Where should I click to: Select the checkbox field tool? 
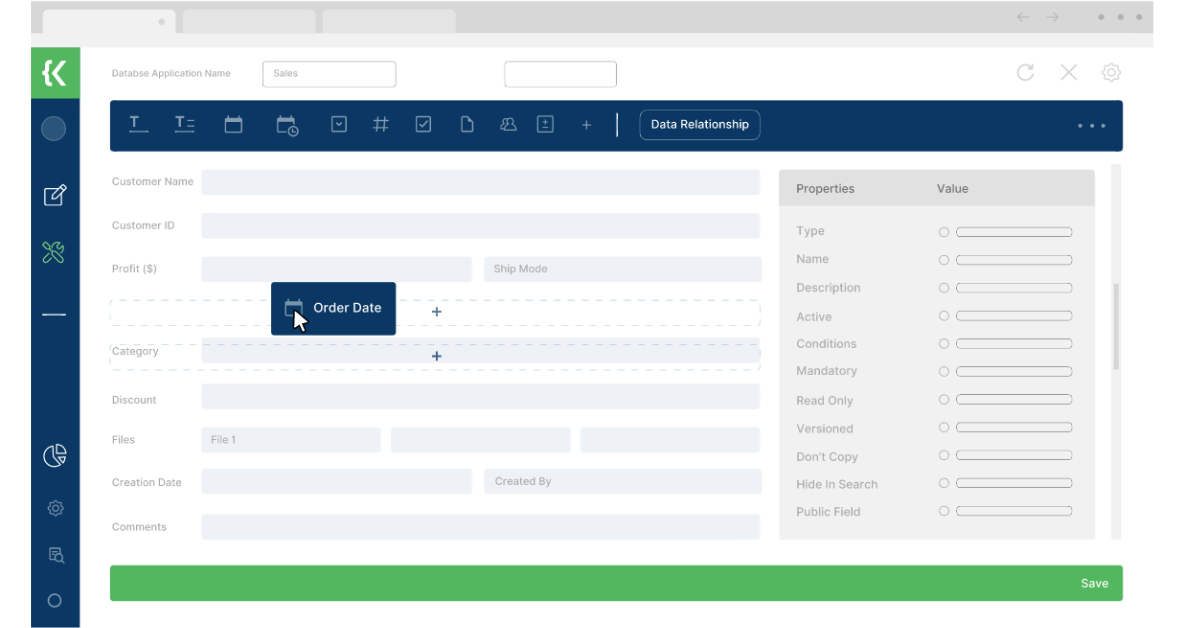click(x=422, y=124)
